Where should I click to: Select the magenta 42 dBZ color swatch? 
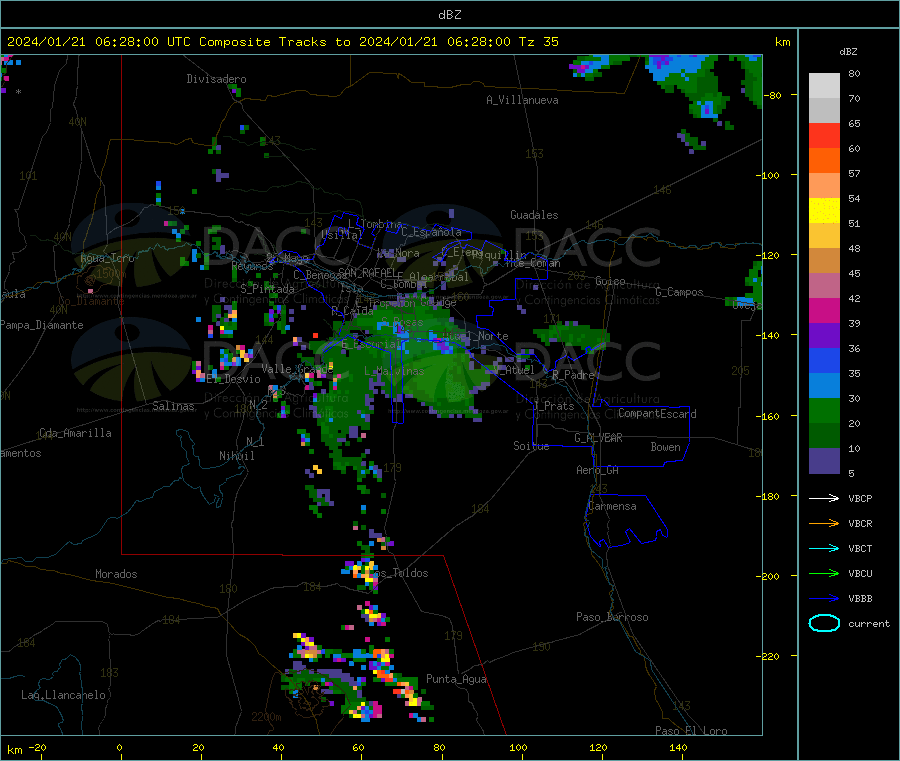tap(824, 310)
